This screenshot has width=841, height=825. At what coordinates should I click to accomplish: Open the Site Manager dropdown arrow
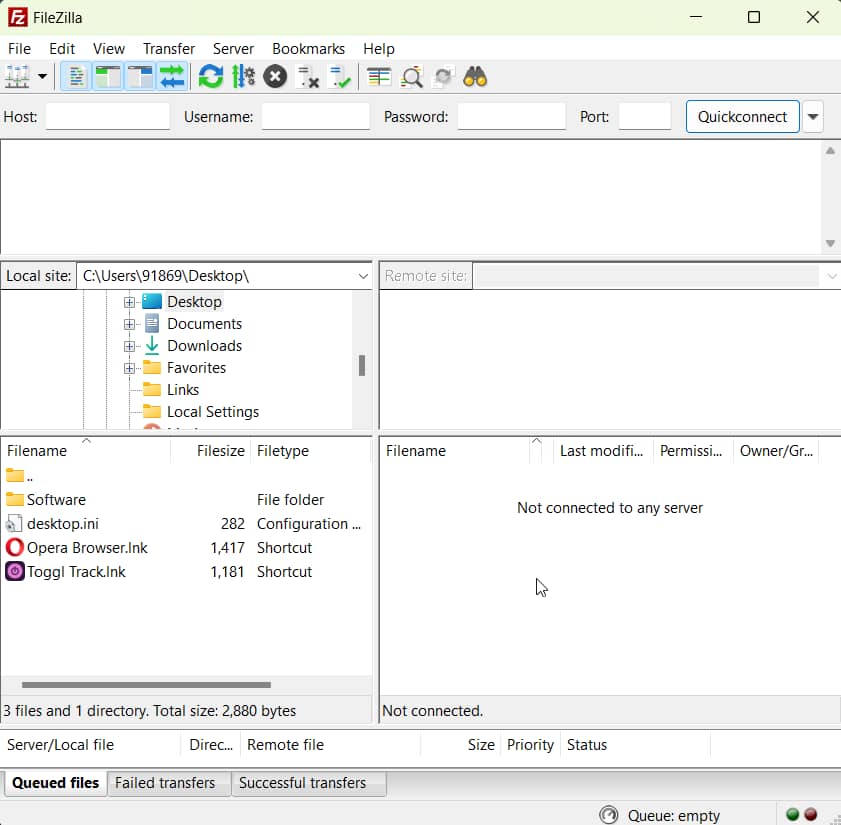click(42, 76)
